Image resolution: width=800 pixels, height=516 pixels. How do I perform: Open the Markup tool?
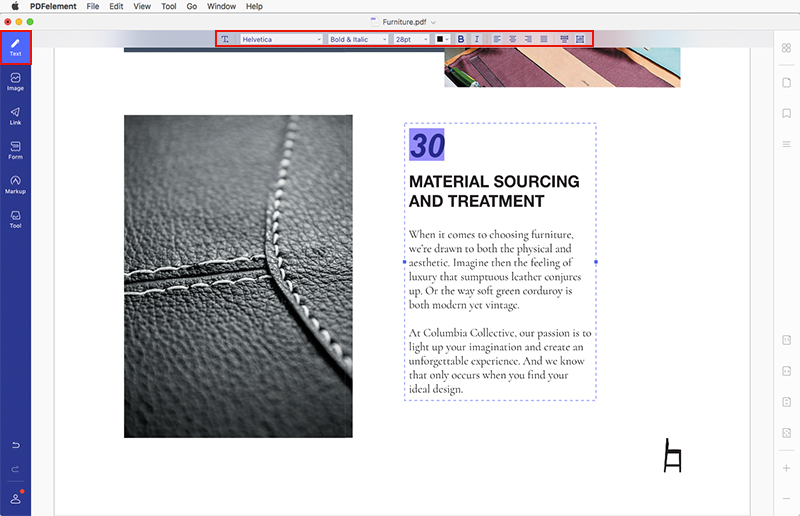tap(15, 184)
